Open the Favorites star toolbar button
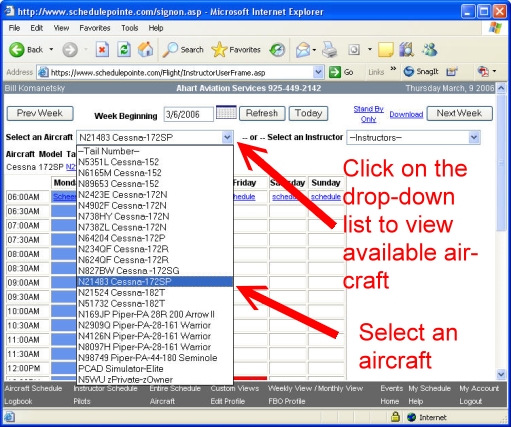 tap(236, 50)
